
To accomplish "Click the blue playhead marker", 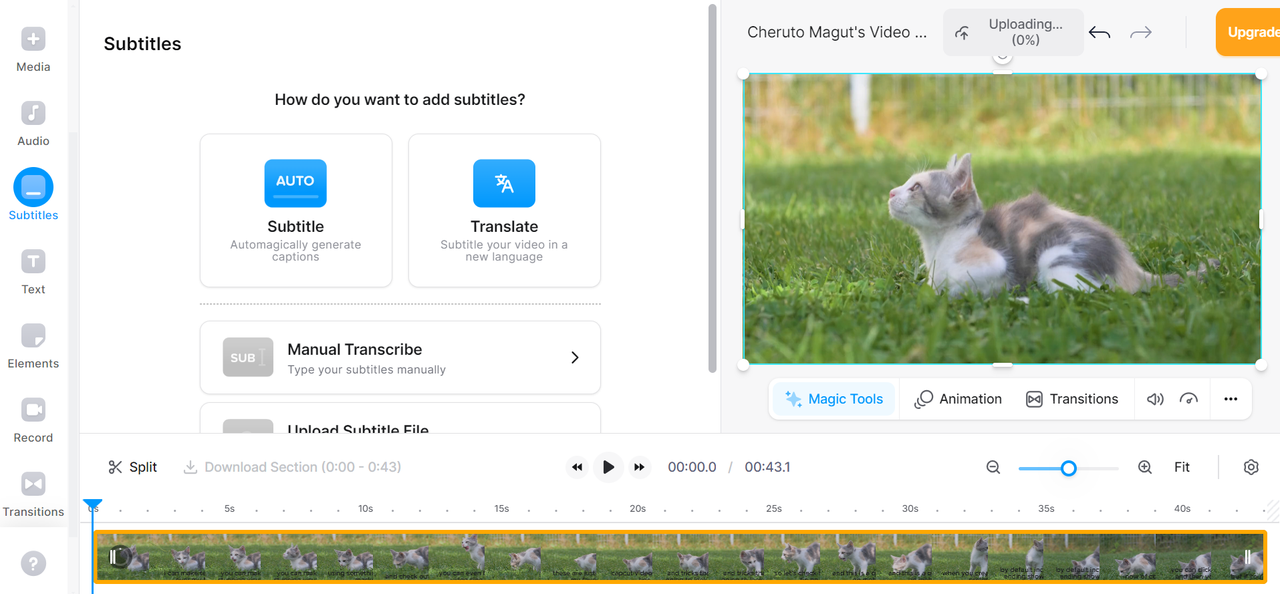I will [x=92, y=506].
